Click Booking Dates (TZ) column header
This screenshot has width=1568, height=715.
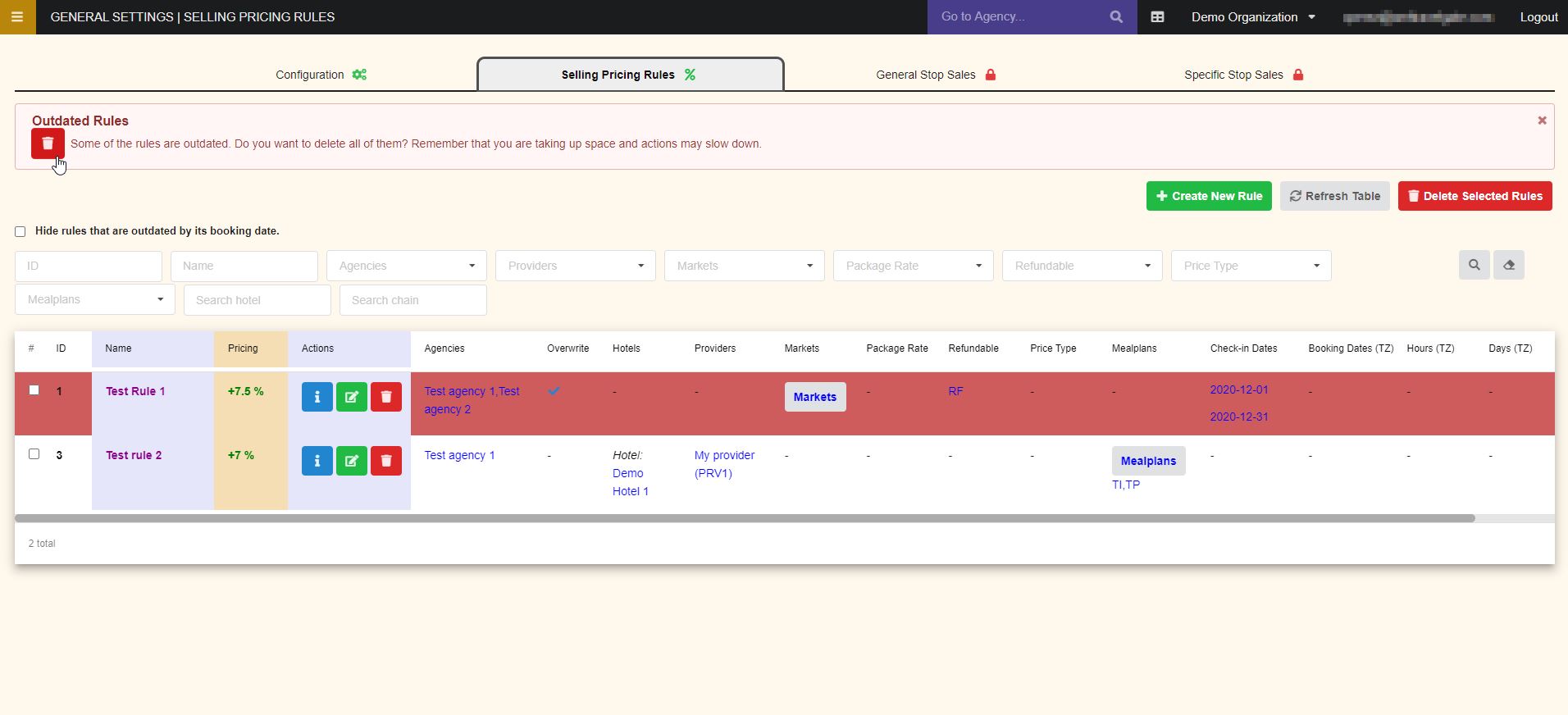point(1351,348)
